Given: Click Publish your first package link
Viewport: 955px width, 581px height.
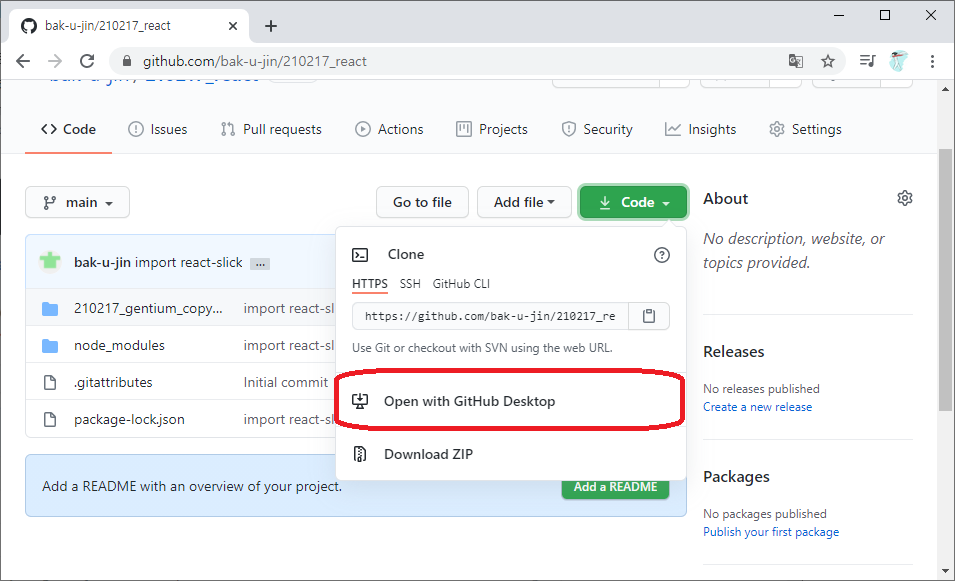Looking at the screenshot, I should click(771, 532).
